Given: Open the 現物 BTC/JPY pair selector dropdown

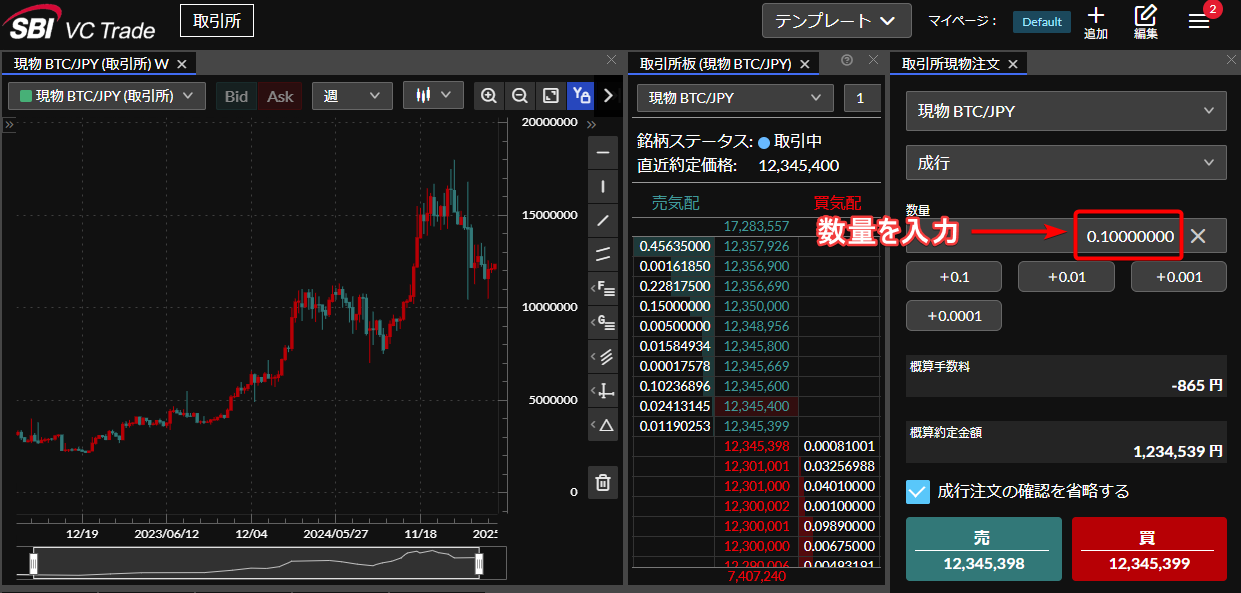Looking at the screenshot, I should 734,98.
